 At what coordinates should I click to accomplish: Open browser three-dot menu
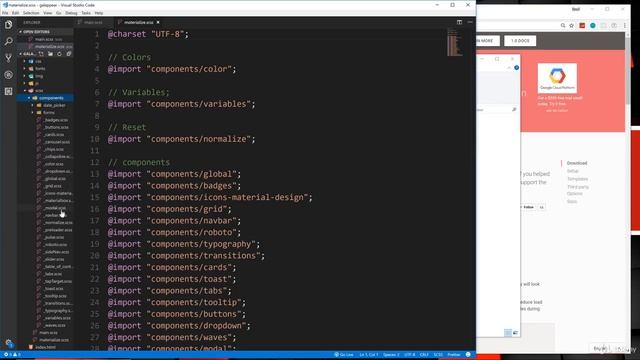coord(625,26)
